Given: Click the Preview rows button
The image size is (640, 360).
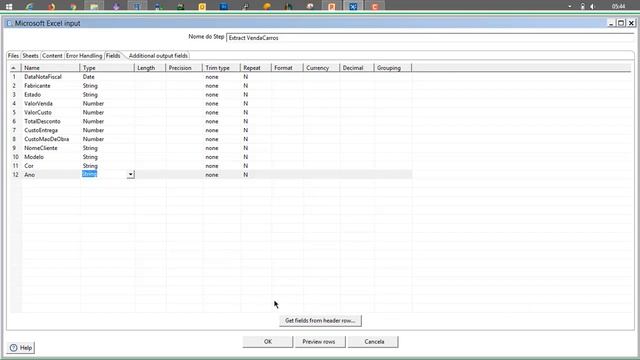Looking at the screenshot, I should tap(319, 342).
